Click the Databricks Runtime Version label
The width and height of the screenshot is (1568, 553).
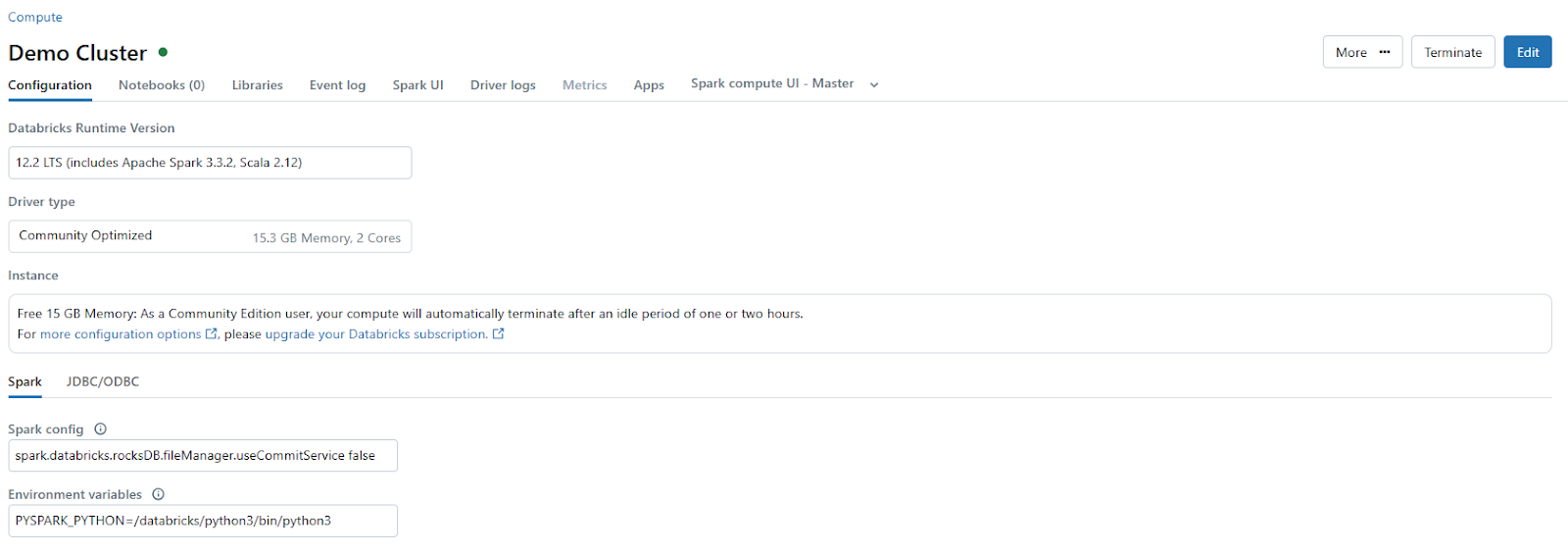pos(91,127)
